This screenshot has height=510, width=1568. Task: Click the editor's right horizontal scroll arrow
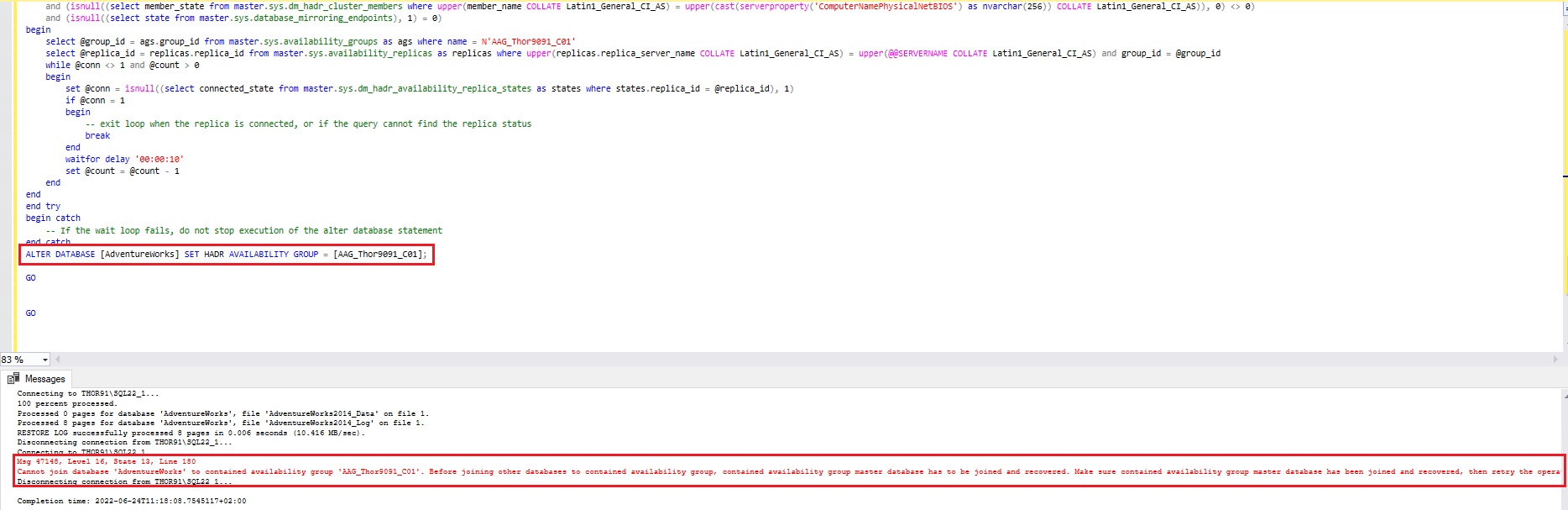coord(1555,360)
